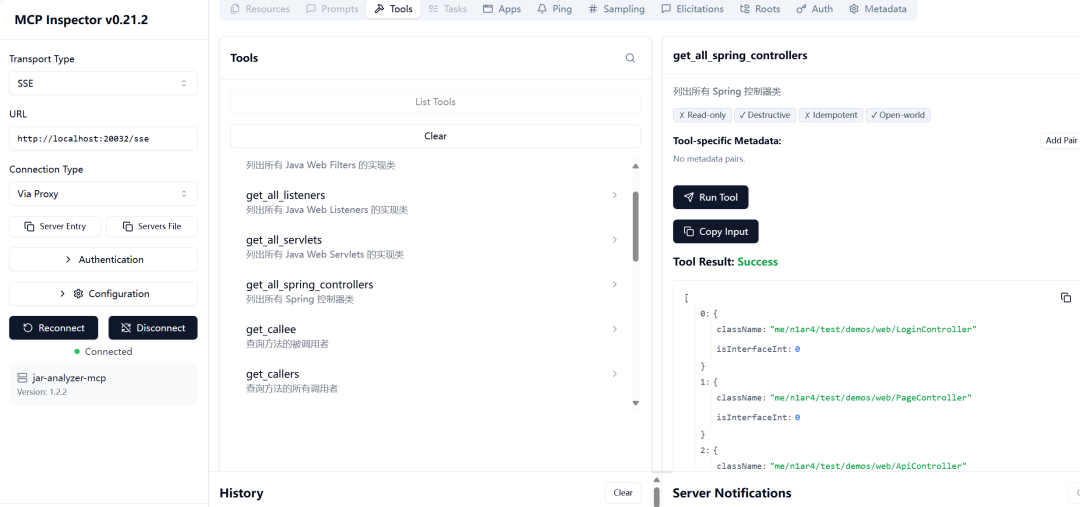
Task: Open the Connection Type Via Proxy dropdown
Action: 103,194
